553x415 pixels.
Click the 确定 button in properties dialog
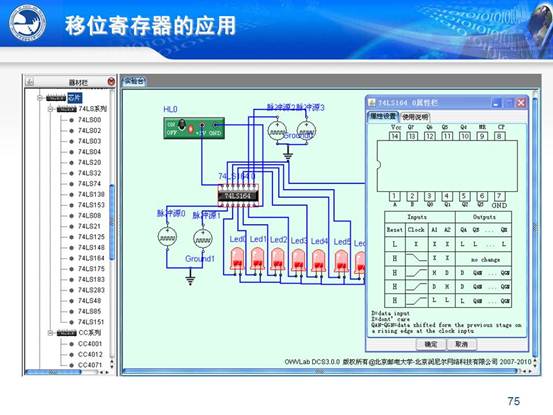[x=431, y=344]
